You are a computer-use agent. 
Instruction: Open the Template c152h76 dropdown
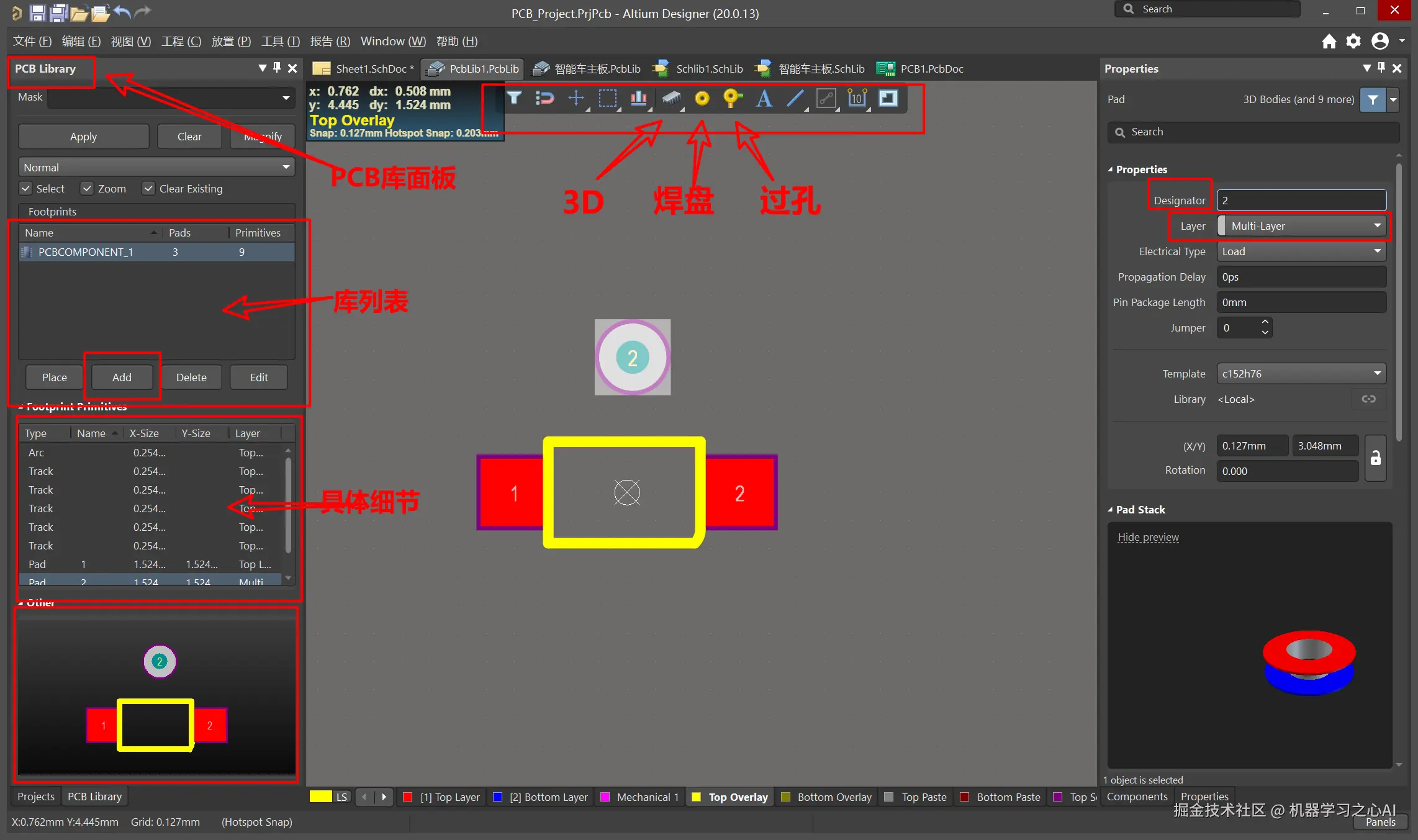1301,374
